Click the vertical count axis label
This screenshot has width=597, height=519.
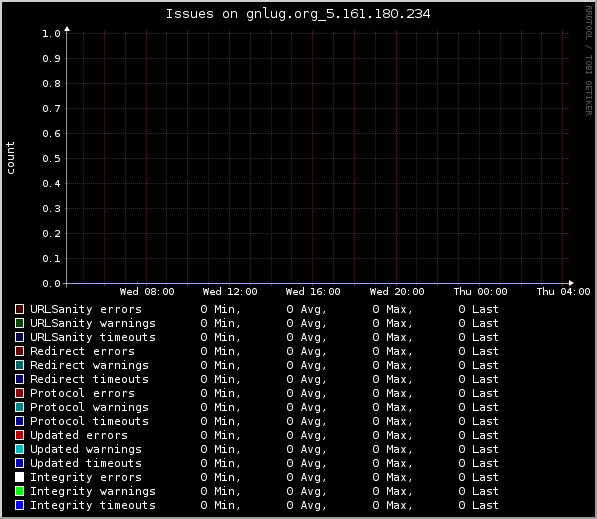tap(10, 158)
